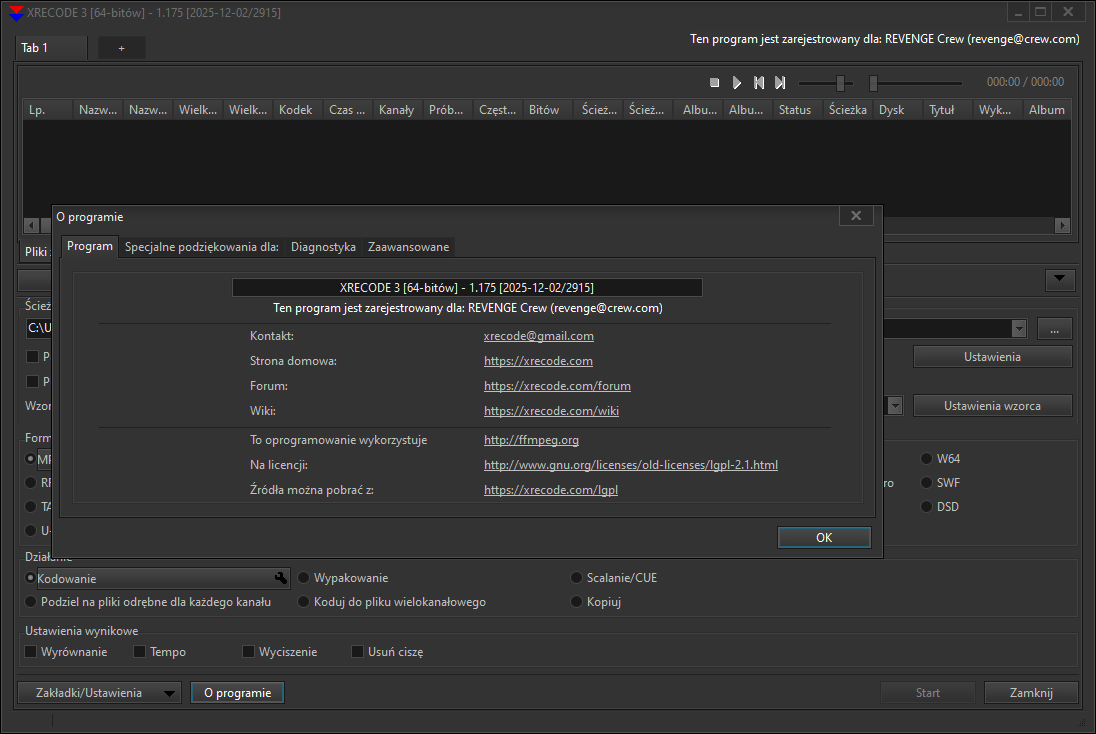Select the Program tab

tap(89, 246)
